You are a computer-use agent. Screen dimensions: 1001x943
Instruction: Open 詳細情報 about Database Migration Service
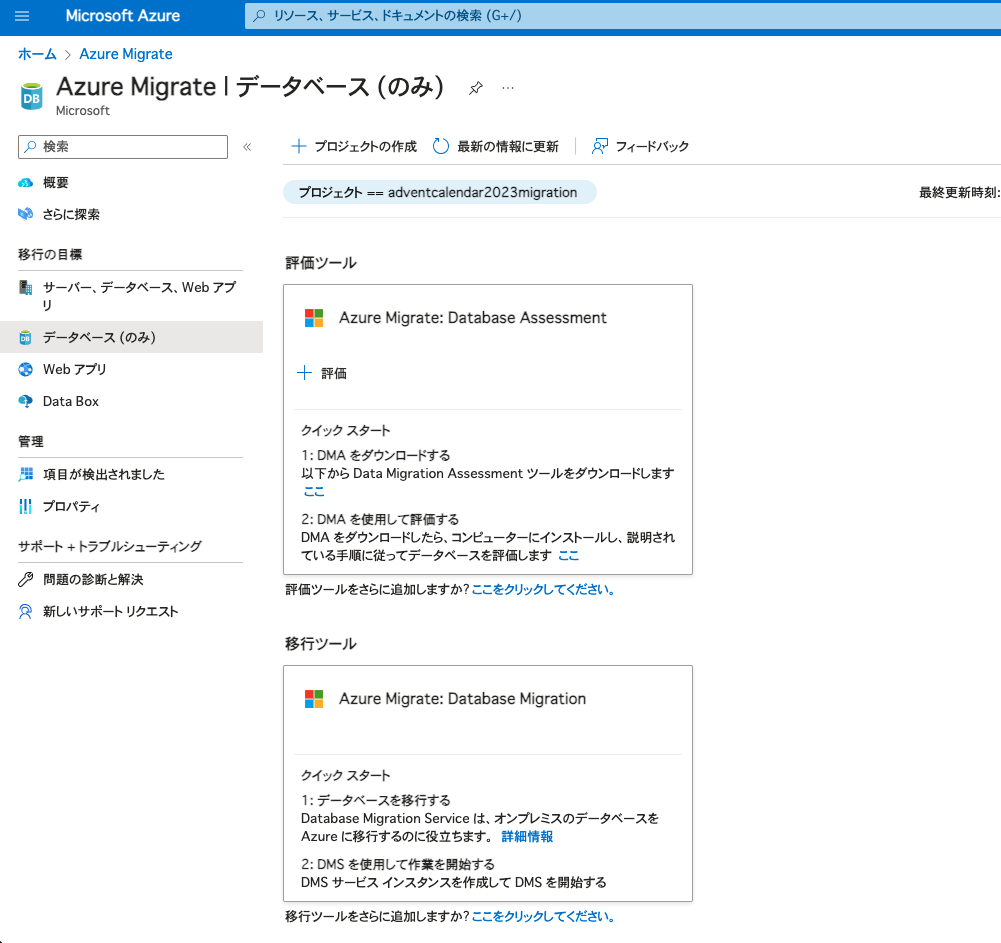click(x=526, y=836)
